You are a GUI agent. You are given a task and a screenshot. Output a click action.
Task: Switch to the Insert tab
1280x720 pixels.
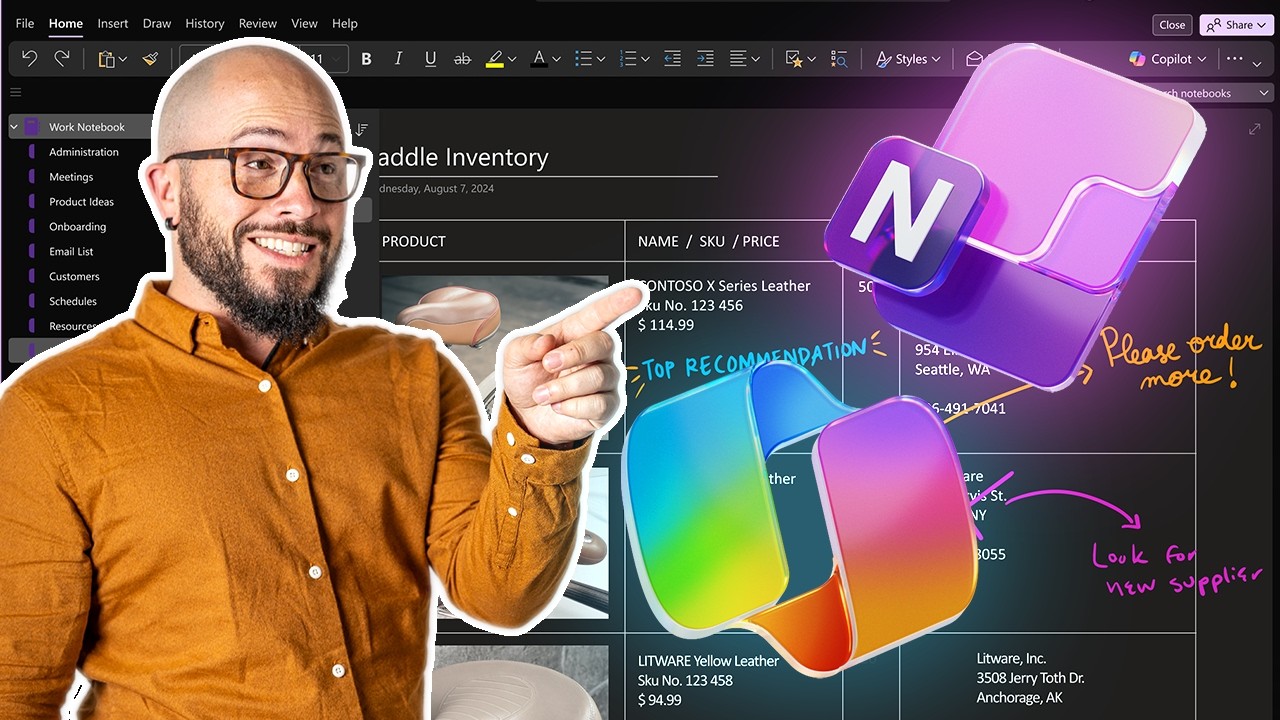[x=112, y=23]
